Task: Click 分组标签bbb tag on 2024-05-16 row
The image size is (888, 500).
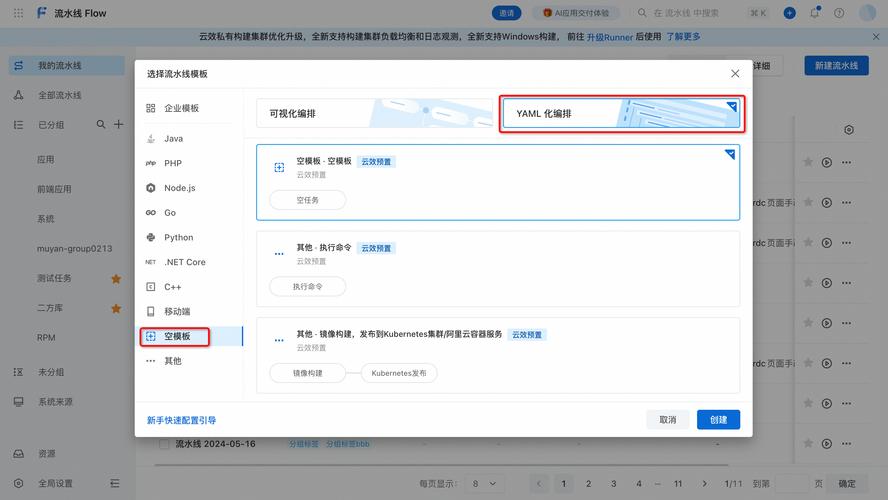Action: [348, 444]
